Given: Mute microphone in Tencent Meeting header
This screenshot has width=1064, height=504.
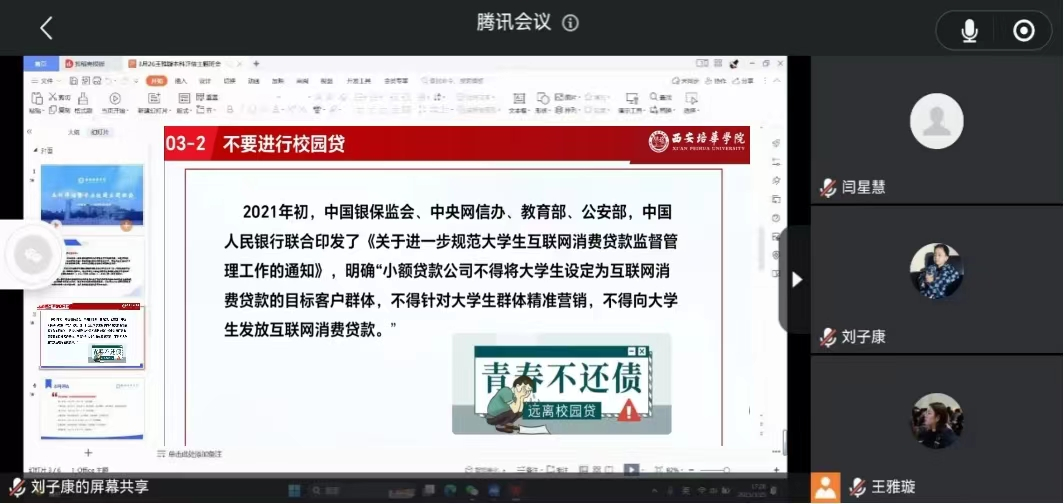Looking at the screenshot, I should pos(969,31).
